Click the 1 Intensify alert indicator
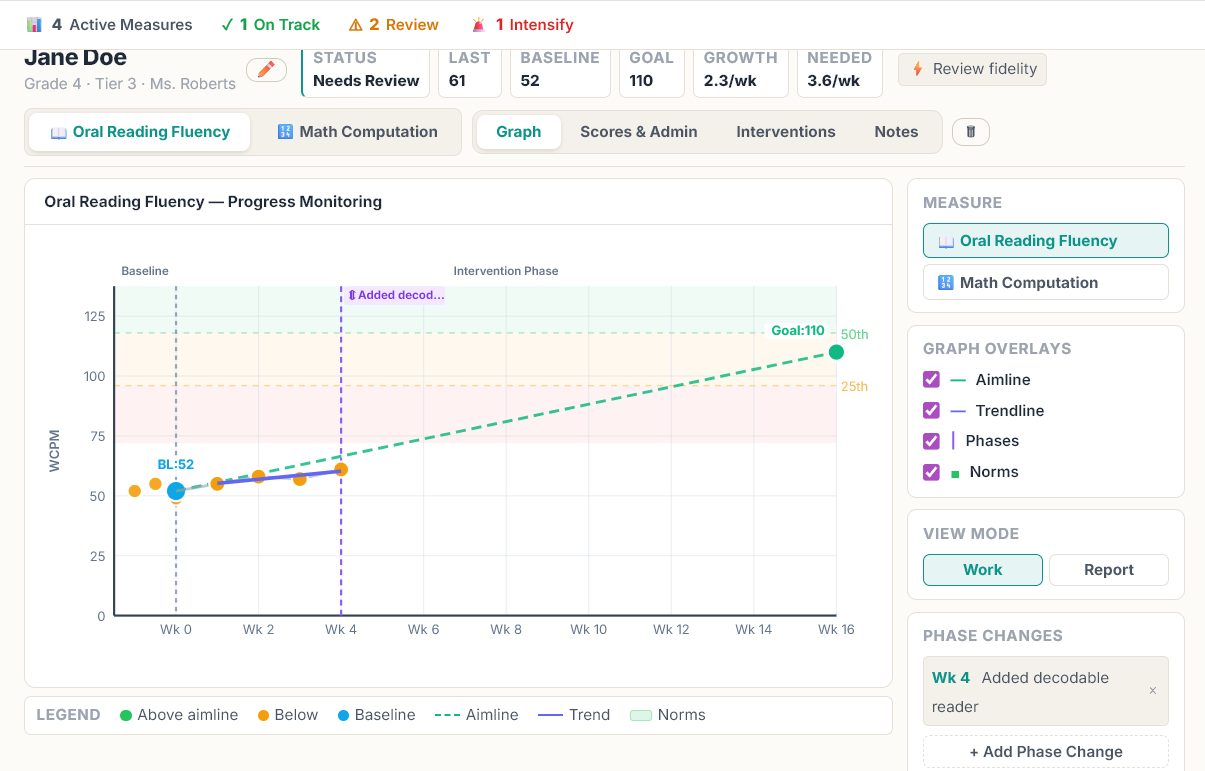This screenshot has height=771, width=1205. click(522, 25)
